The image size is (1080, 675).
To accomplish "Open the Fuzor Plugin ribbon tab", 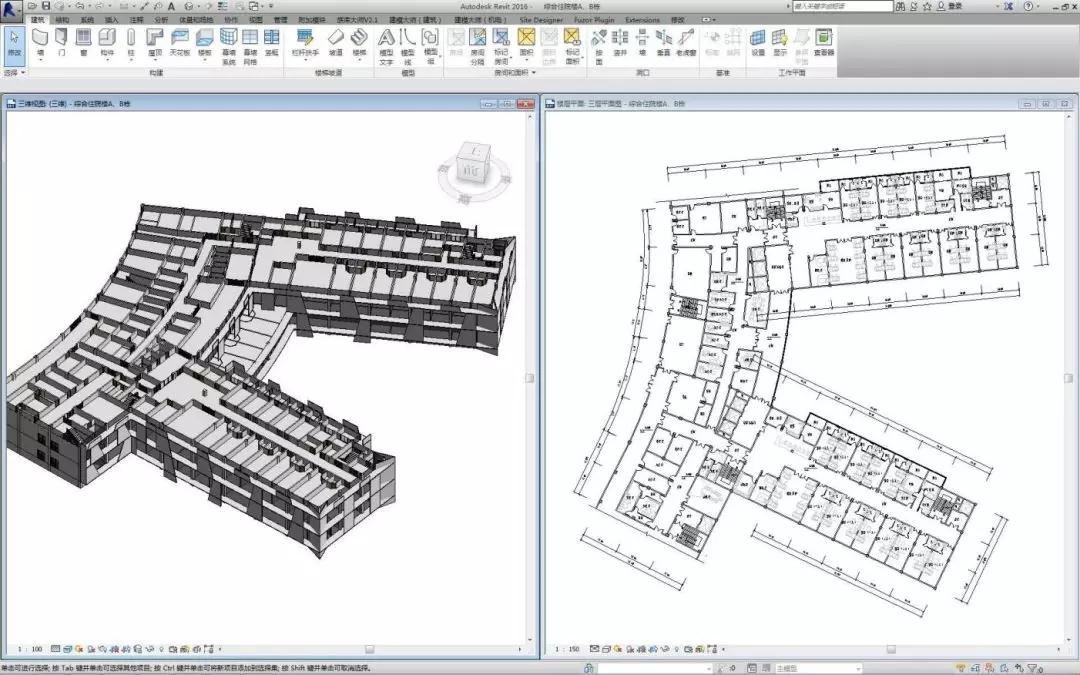I will (x=596, y=20).
